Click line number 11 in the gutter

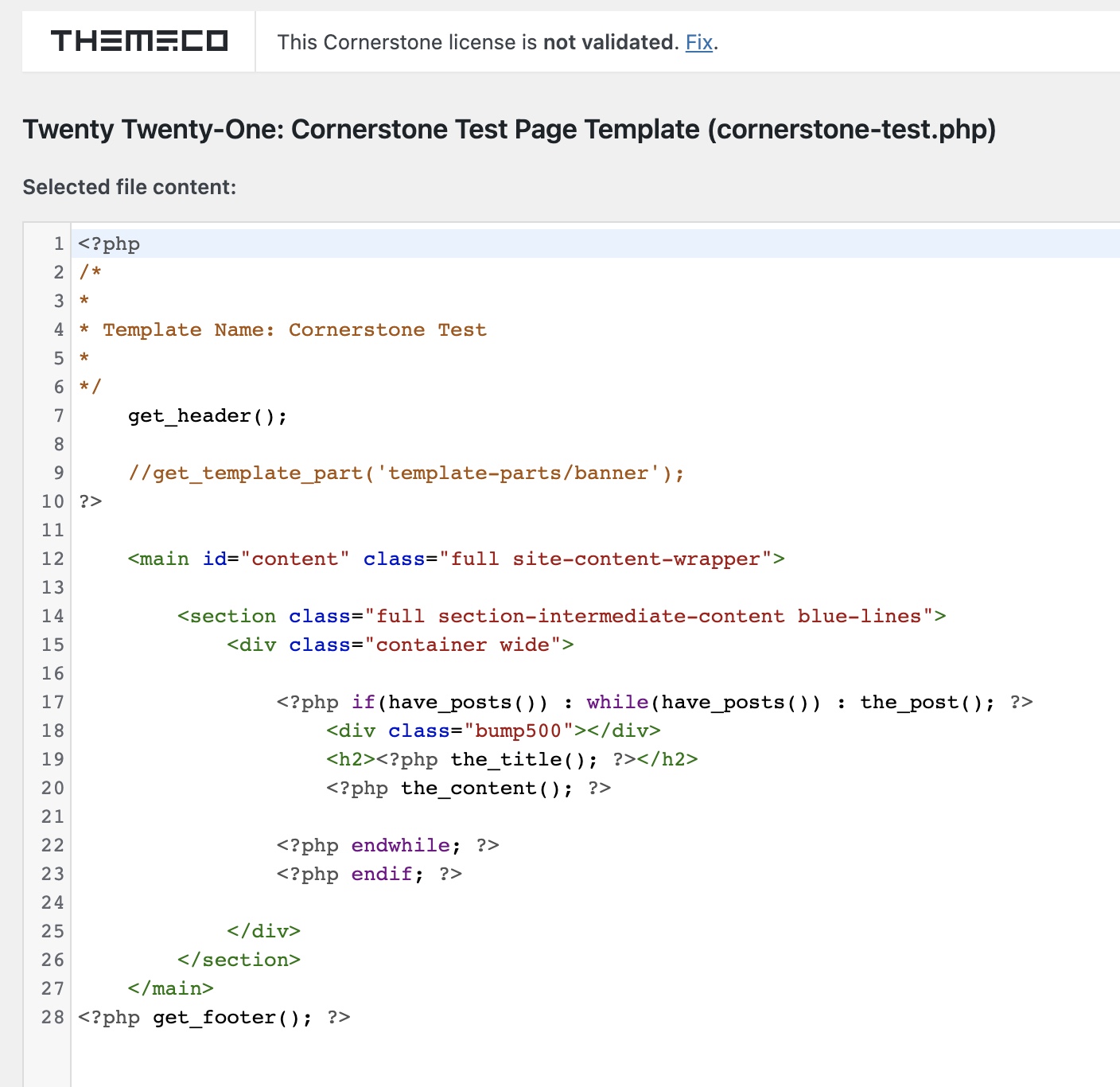click(52, 531)
